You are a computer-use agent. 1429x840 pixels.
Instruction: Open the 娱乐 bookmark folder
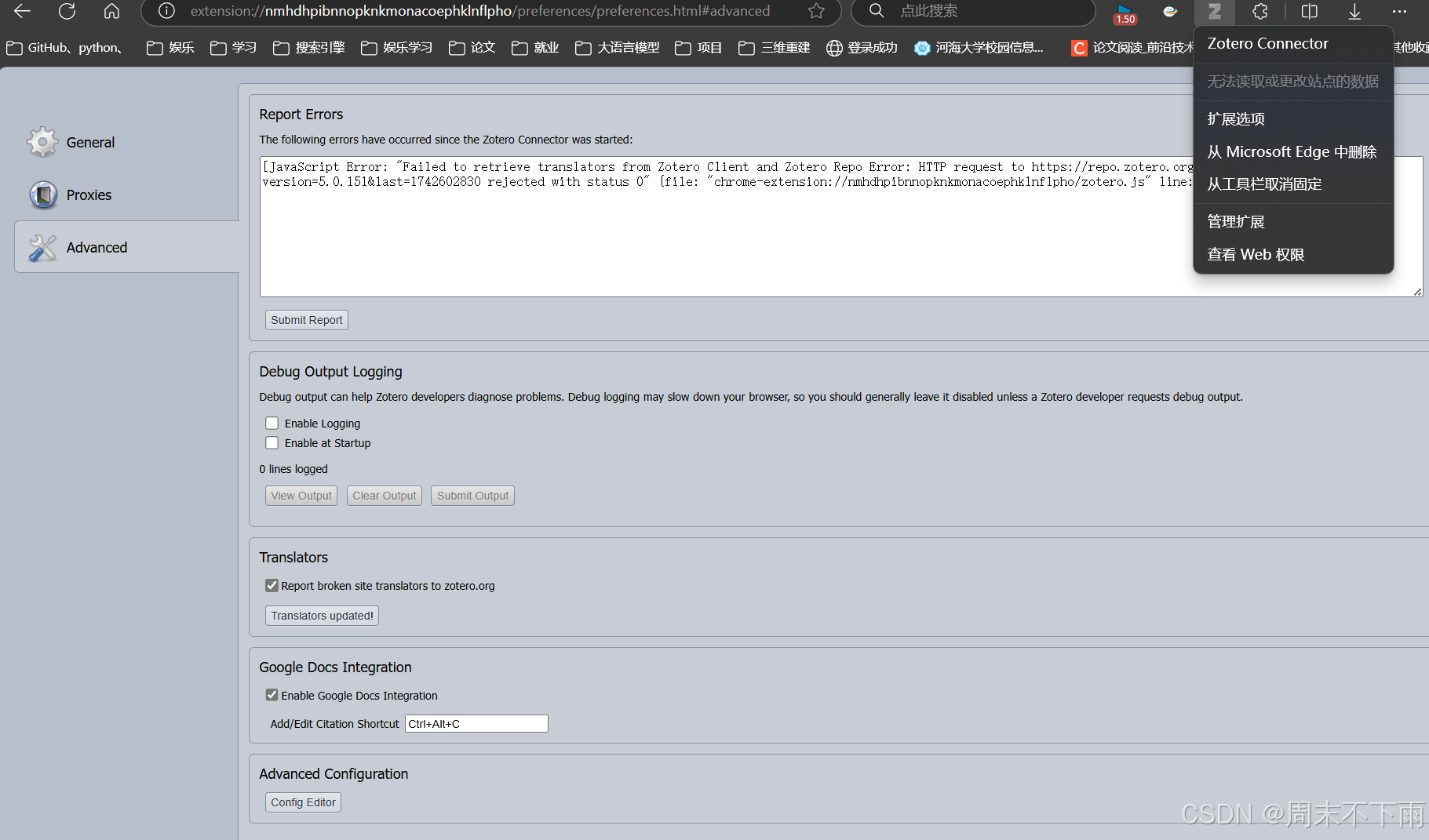coord(170,48)
